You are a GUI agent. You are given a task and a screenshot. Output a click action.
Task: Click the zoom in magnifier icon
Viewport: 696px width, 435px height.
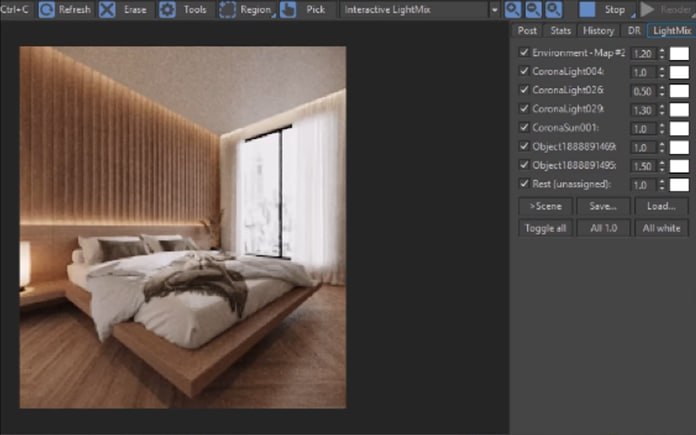click(x=513, y=9)
